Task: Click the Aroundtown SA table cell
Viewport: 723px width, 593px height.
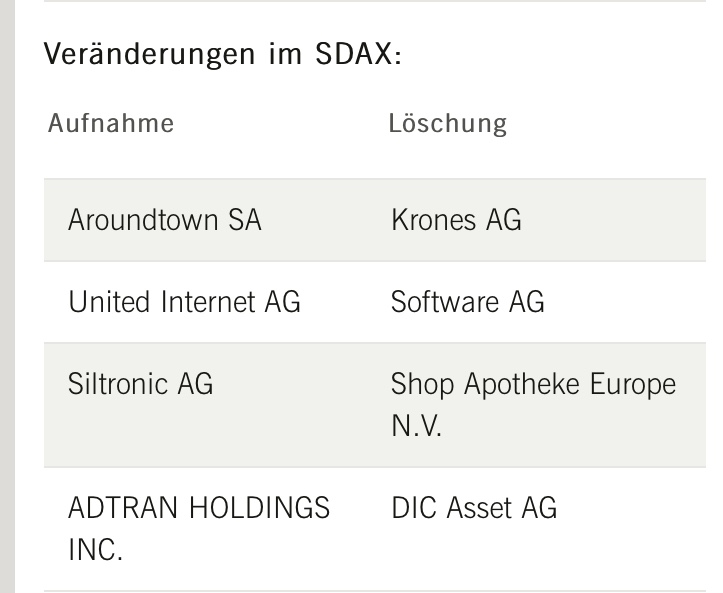Action: coord(164,220)
